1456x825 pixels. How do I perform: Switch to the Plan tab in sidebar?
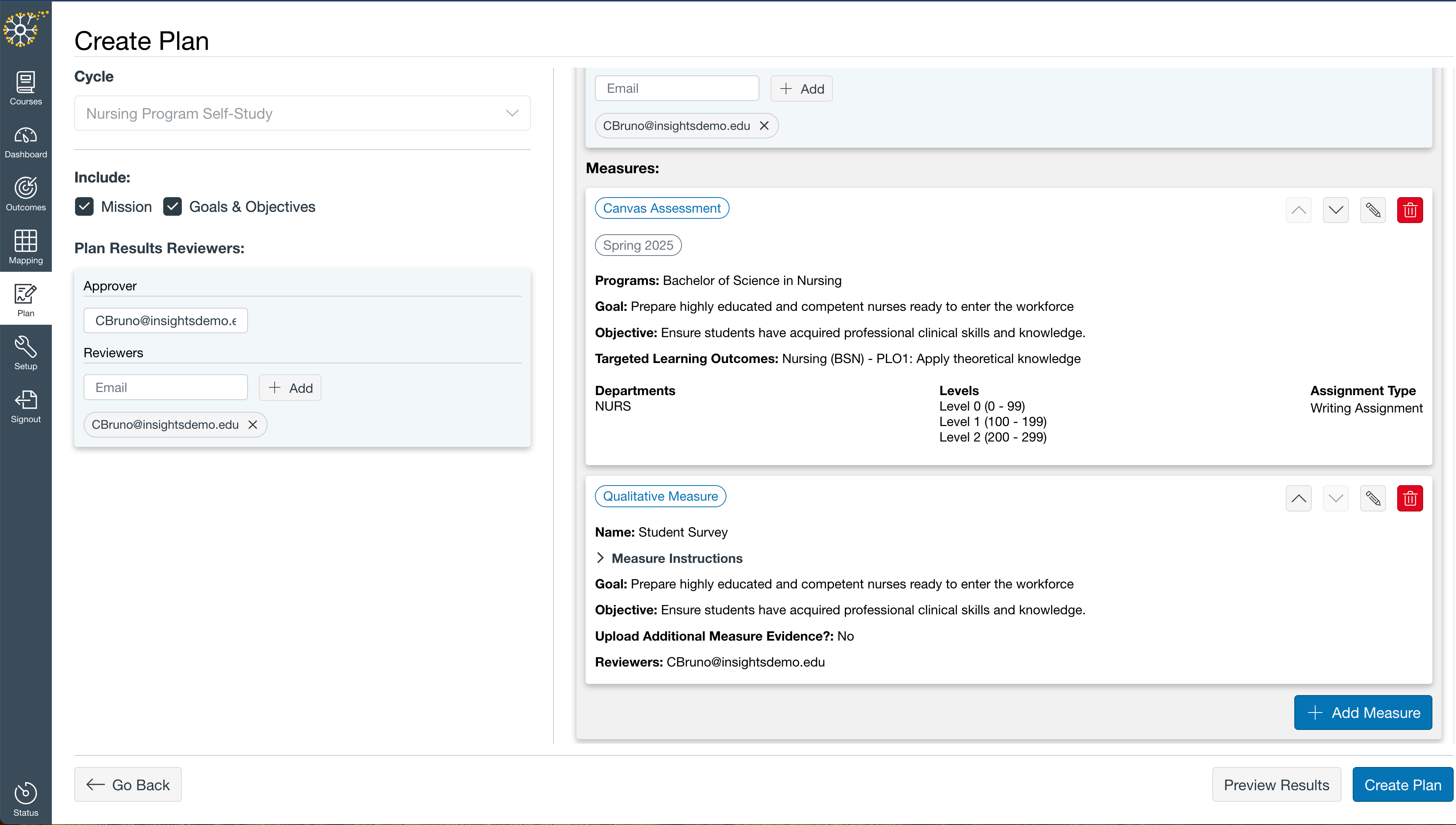tap(26, 298)
